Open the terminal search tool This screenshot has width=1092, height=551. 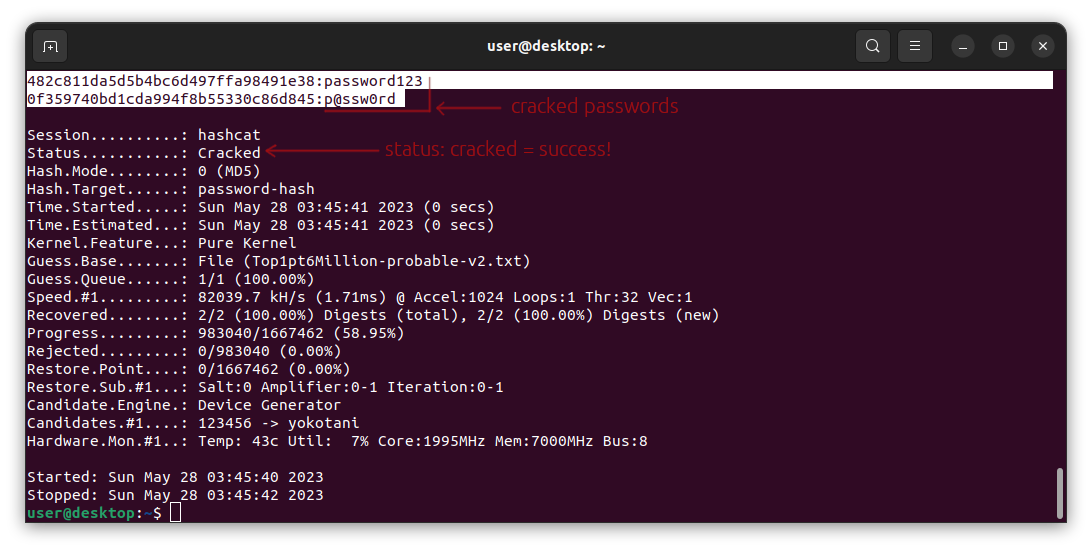pyautogui.click(x=873, y=47)
